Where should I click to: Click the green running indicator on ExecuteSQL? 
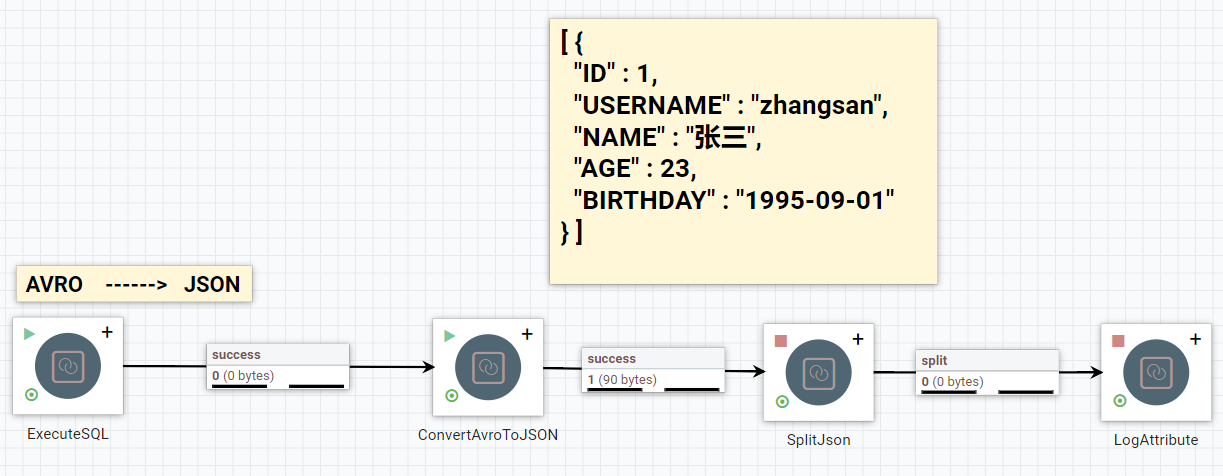pyautogui.click(x=29, y=334)
